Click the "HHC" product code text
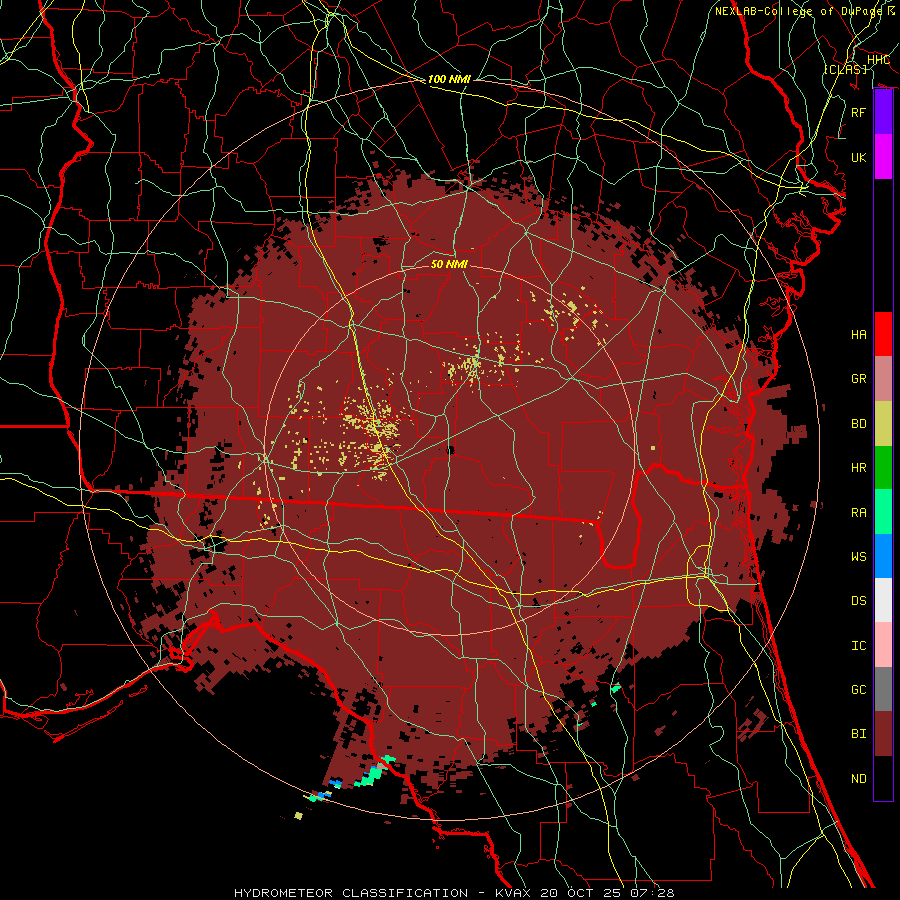This screenshot has height=900, width=900. (878, 60)
